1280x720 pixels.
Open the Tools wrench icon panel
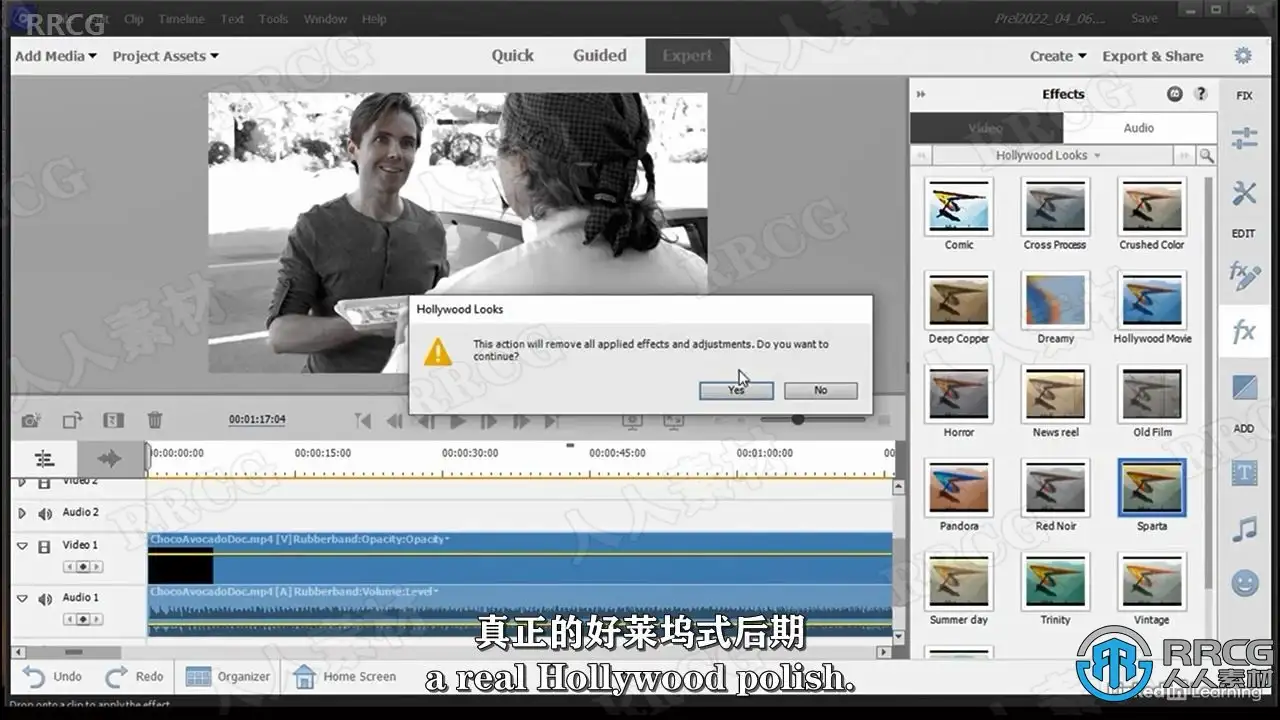click(x=1244, y=193)
